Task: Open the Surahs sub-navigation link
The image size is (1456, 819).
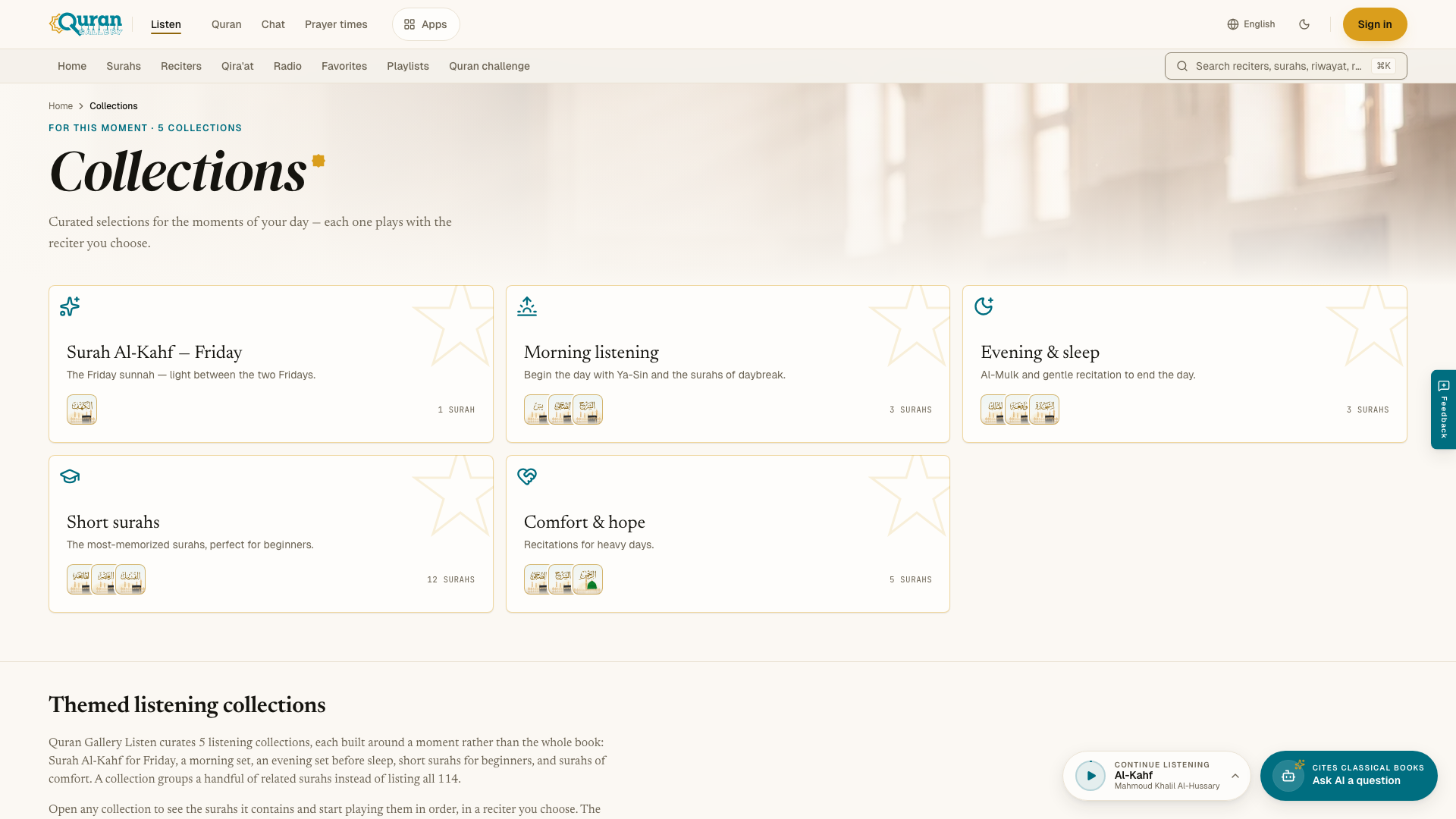Action: tap(124, 66)
